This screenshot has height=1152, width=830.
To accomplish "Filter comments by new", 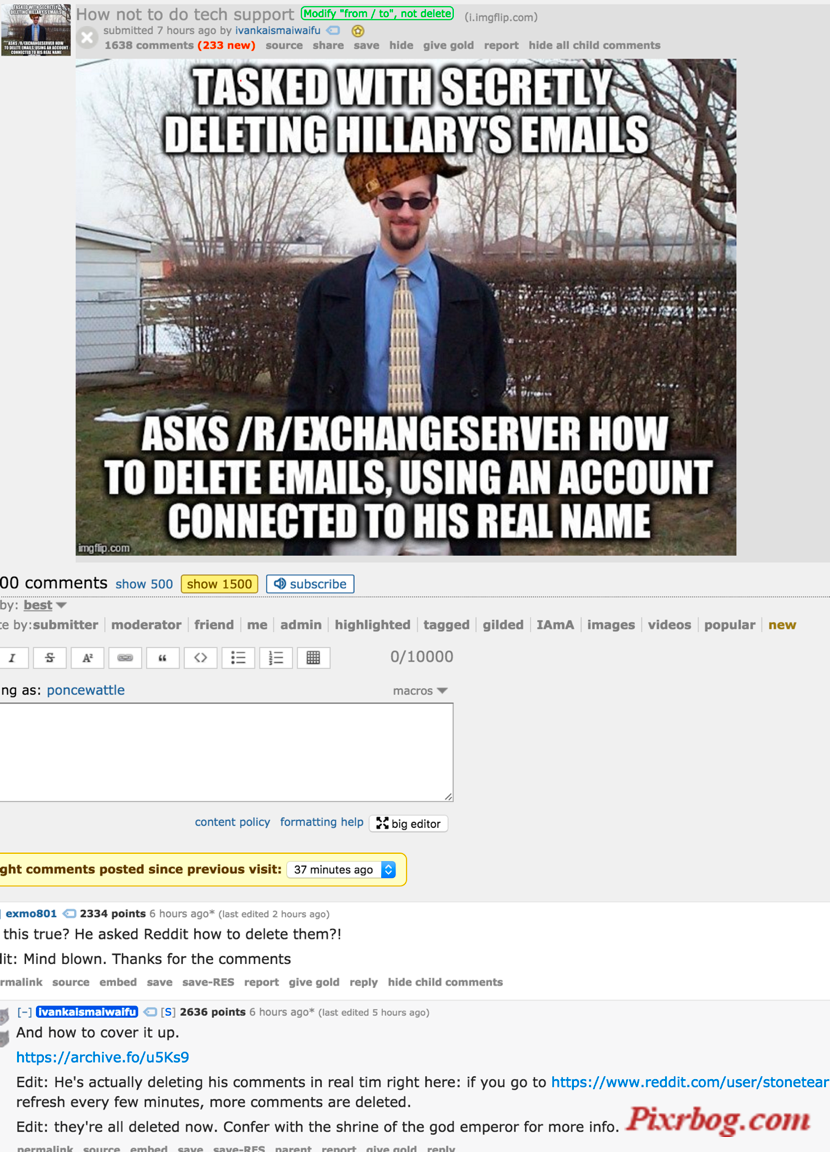I will [782, 625].
